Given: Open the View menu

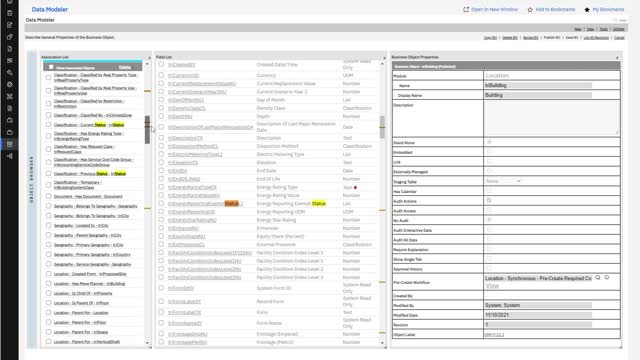Looking at the screenshot, I should pos(590,29).
